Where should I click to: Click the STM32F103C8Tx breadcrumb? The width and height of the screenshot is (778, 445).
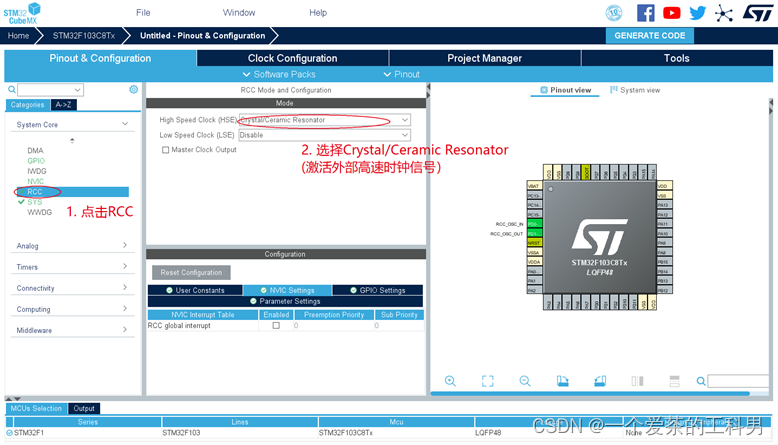[84, 36]
